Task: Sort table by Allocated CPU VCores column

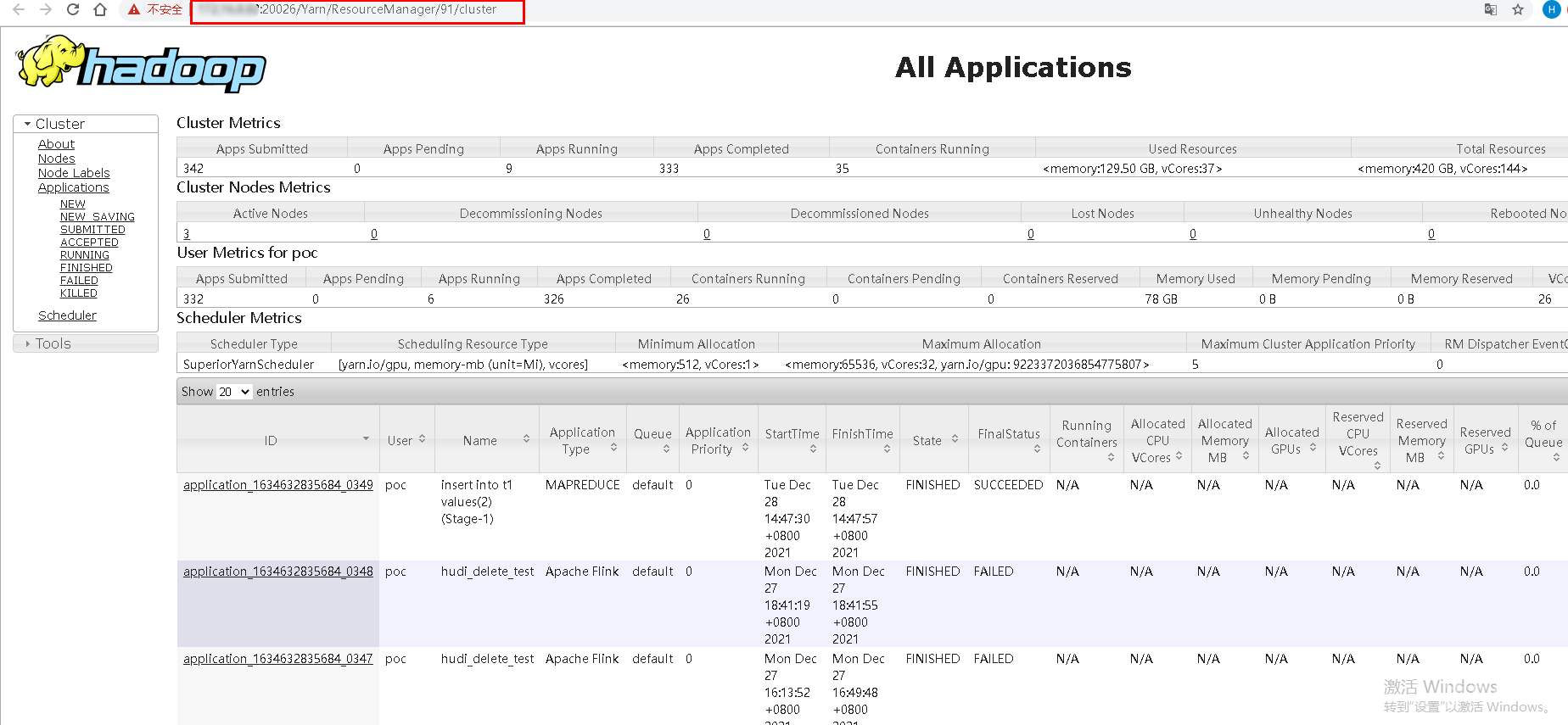Action: coord(1157,440)
